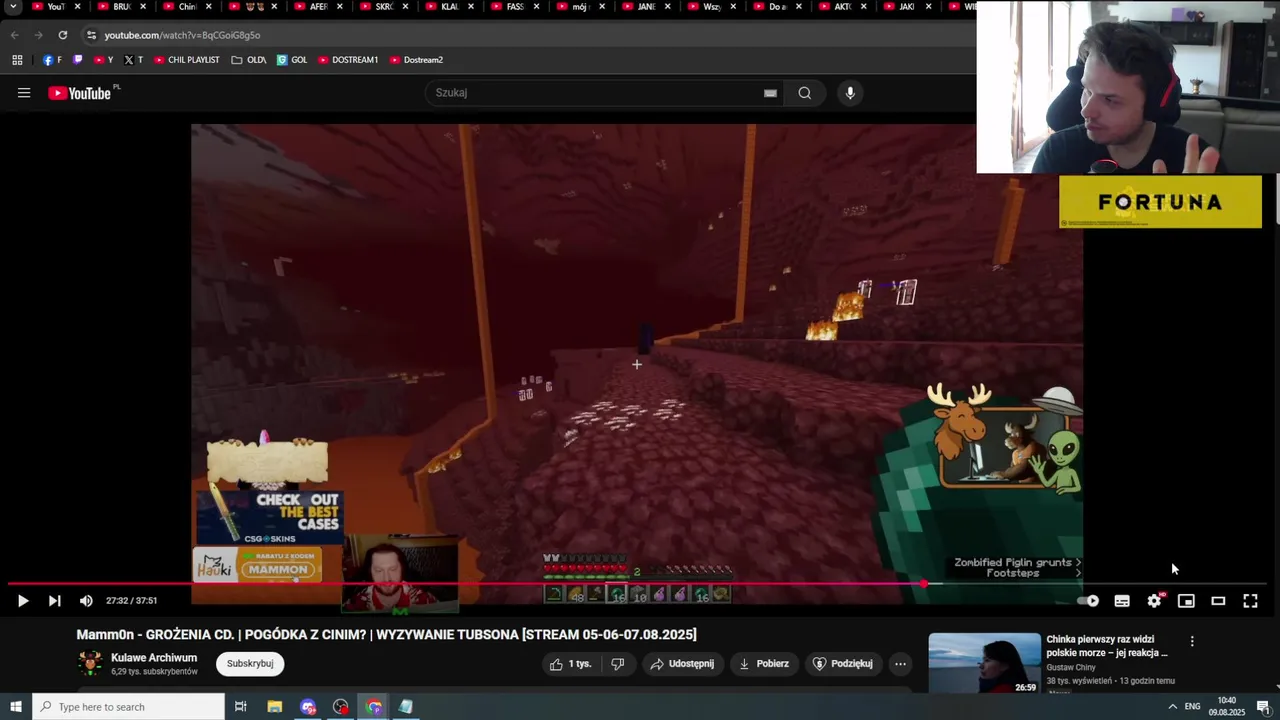This screenshot has height=720, width=1280.
Task: Mute the video volume
Action: pos(86,601)
